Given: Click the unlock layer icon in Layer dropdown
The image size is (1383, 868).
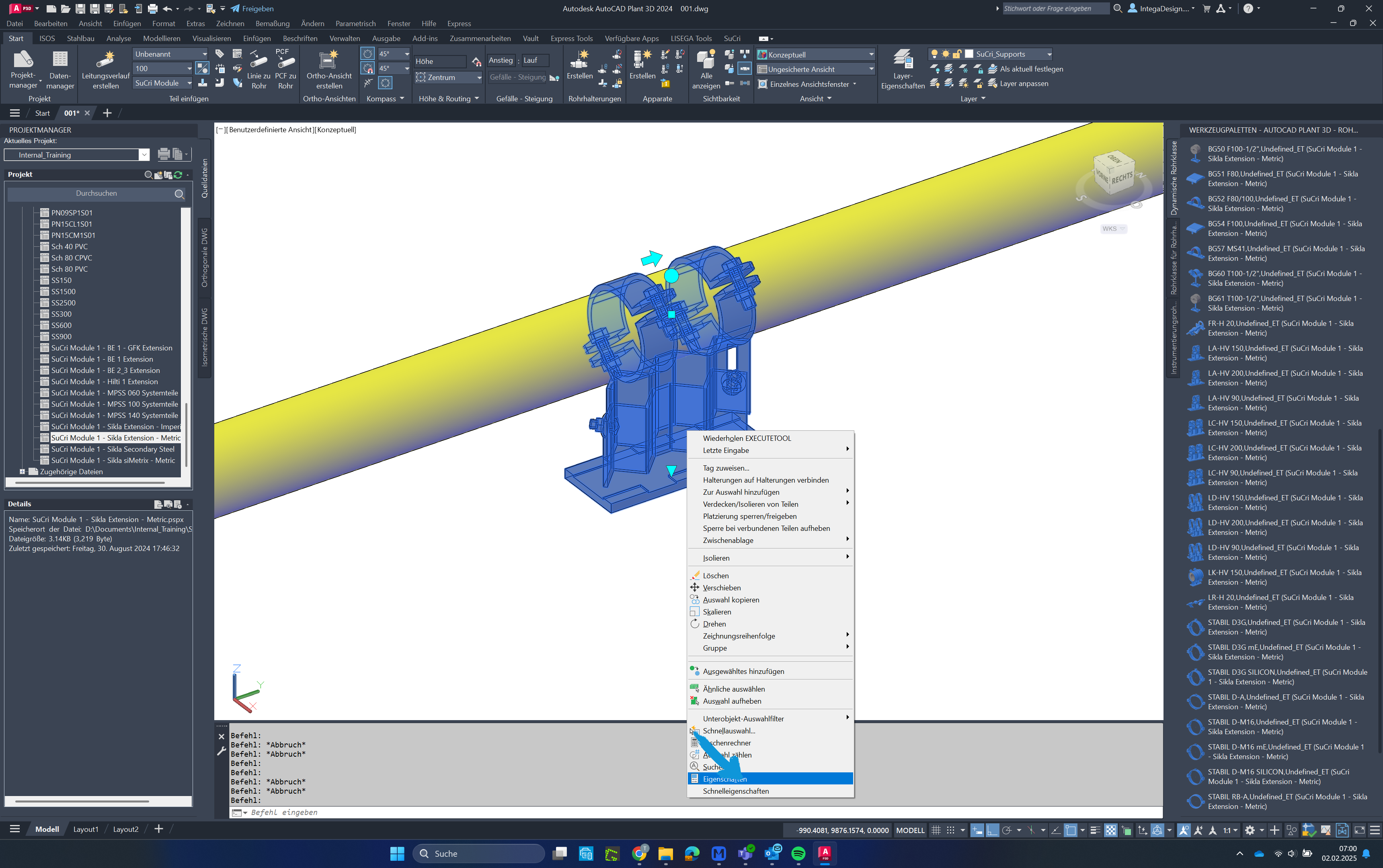Looking at the screenshot, I should [x=957, y=54].
